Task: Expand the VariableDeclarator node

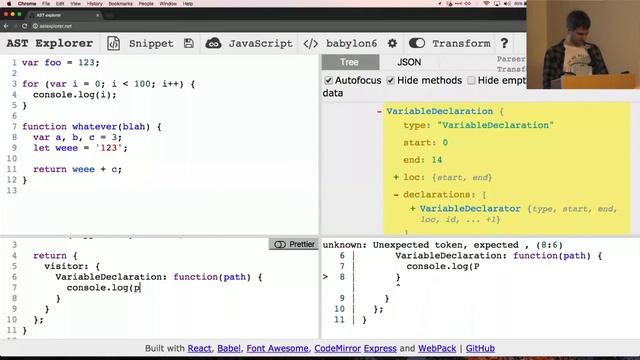Action: tap(413, 209)
